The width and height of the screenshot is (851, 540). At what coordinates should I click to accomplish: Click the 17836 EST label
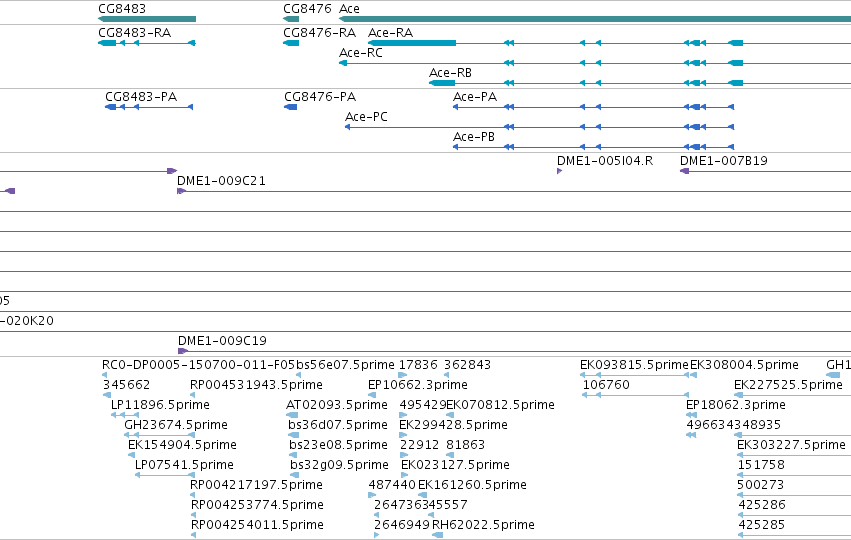(418, 365)
